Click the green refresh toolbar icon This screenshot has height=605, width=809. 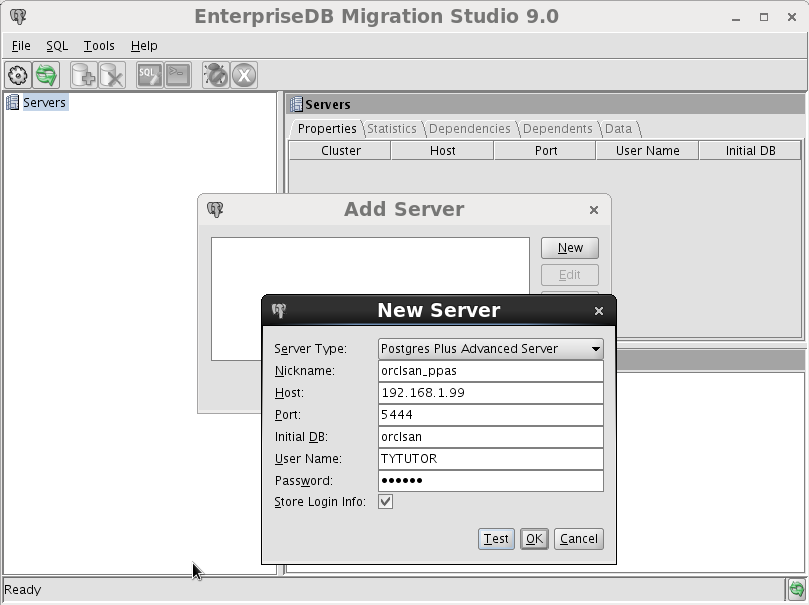coord(46,75)
